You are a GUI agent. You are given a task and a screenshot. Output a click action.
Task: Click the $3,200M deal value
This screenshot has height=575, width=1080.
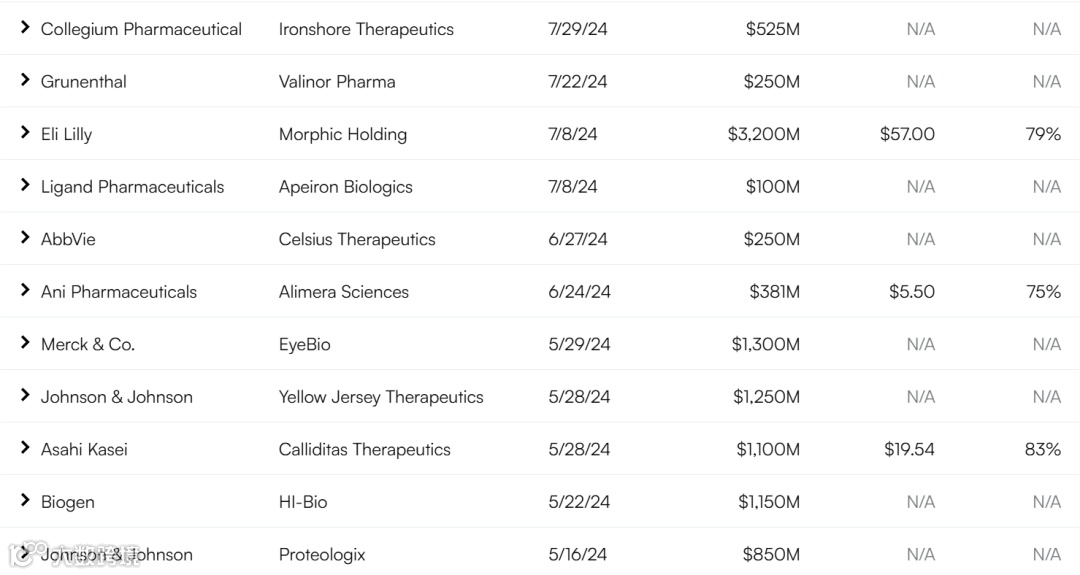click(764, 134)
